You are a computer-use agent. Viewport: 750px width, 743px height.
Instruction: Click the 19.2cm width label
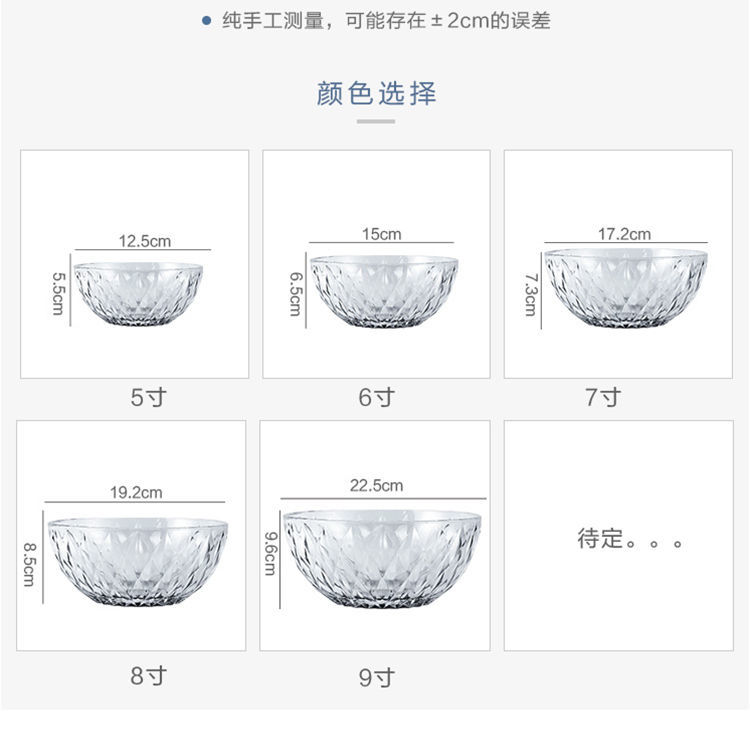pyautogui.click(x=136, y=492)
